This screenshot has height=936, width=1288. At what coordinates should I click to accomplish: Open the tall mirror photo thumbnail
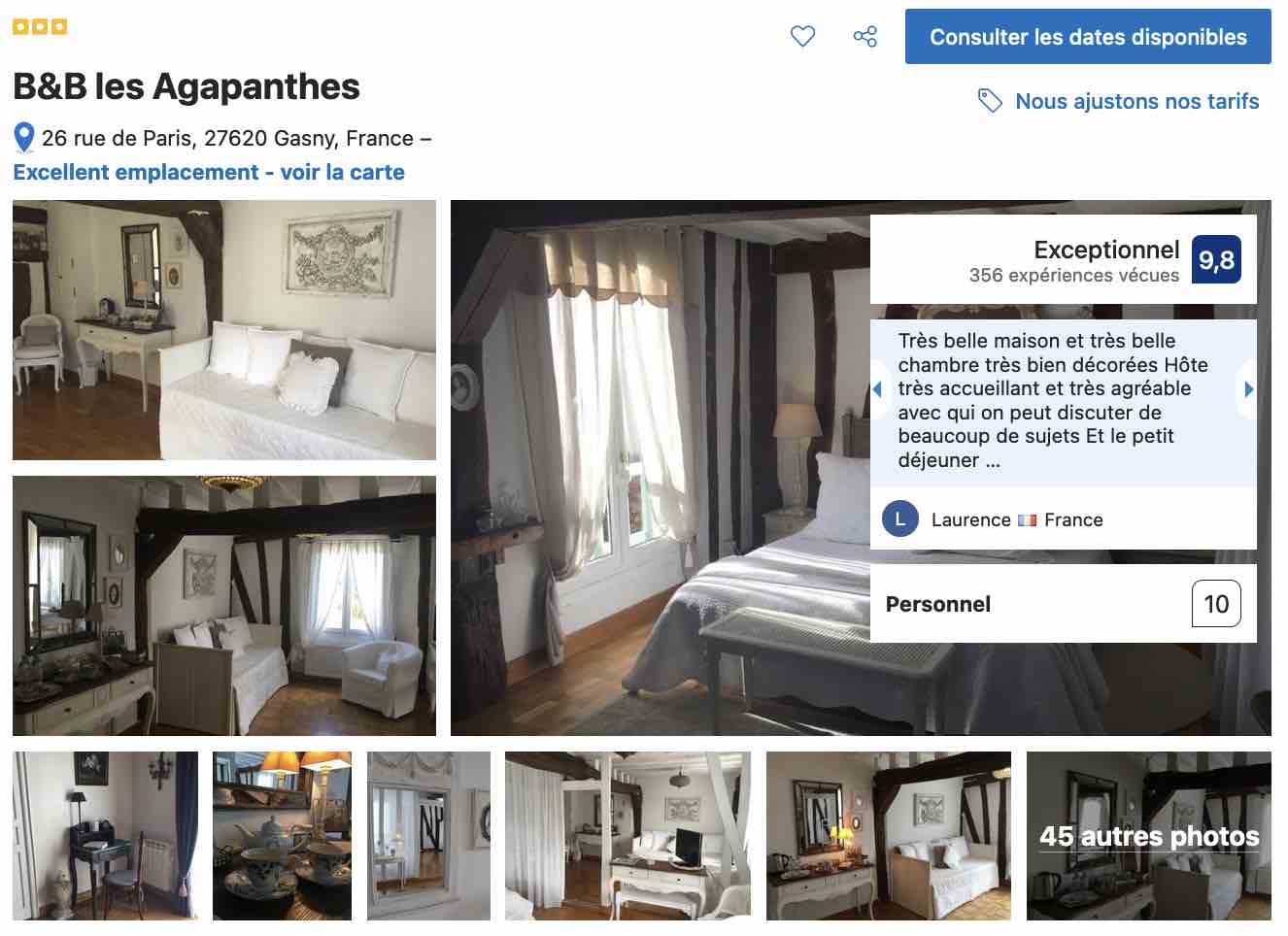click(x=429, y=836)
